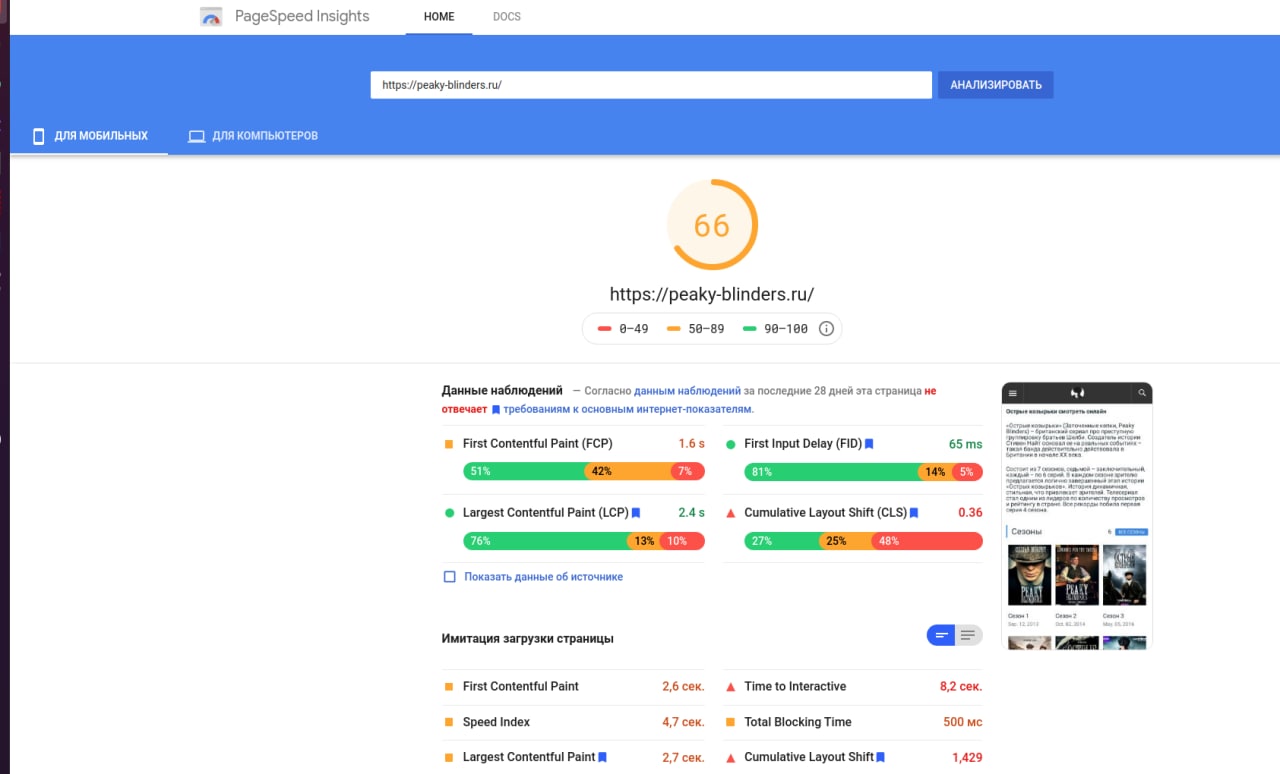The height and width of the screenshot is (774, 1280).
Task: Click Total Blocking Time value '500 мс'
Action: click(963, 722)
